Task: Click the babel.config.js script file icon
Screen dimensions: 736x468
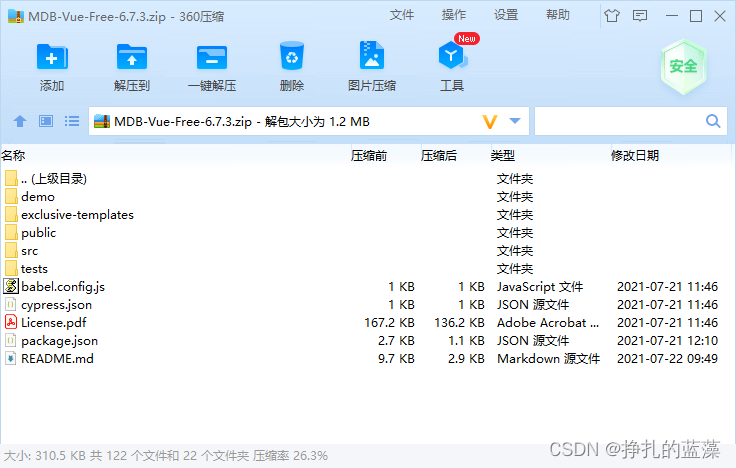Action: [x=11, y=286]
